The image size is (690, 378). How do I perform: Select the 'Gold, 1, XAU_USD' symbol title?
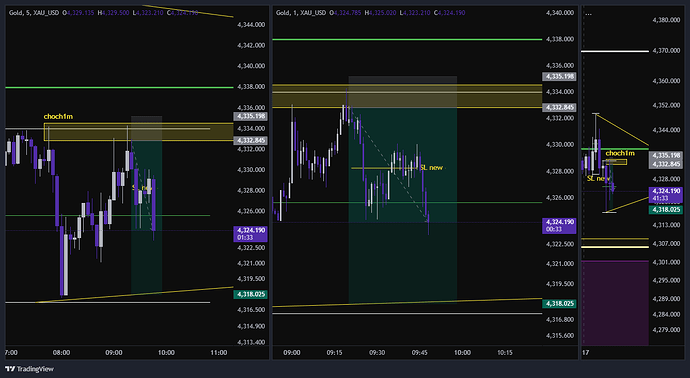301,13
